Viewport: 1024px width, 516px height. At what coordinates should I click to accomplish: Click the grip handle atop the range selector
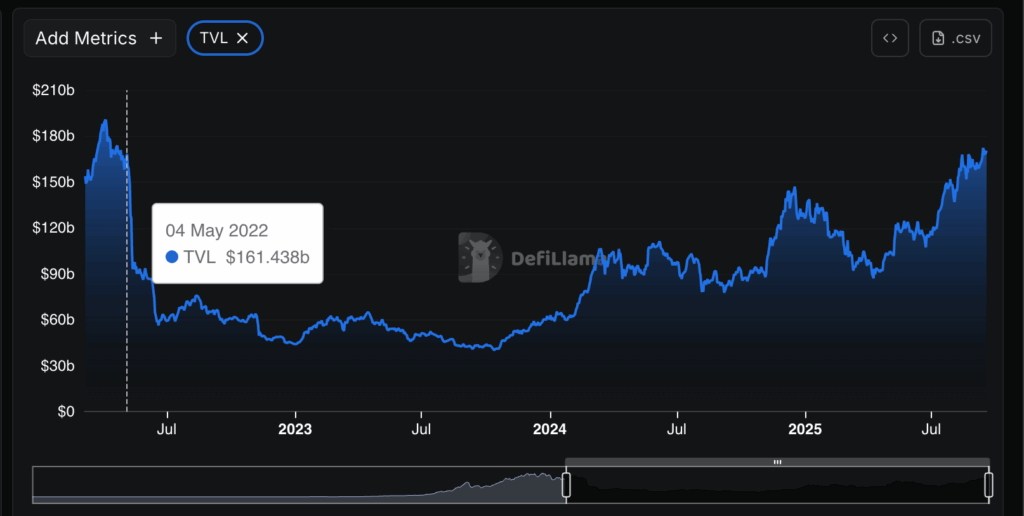777,462
